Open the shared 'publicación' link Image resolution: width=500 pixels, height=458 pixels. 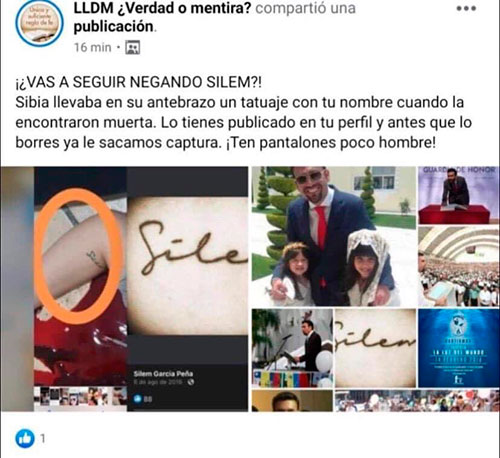113,27
